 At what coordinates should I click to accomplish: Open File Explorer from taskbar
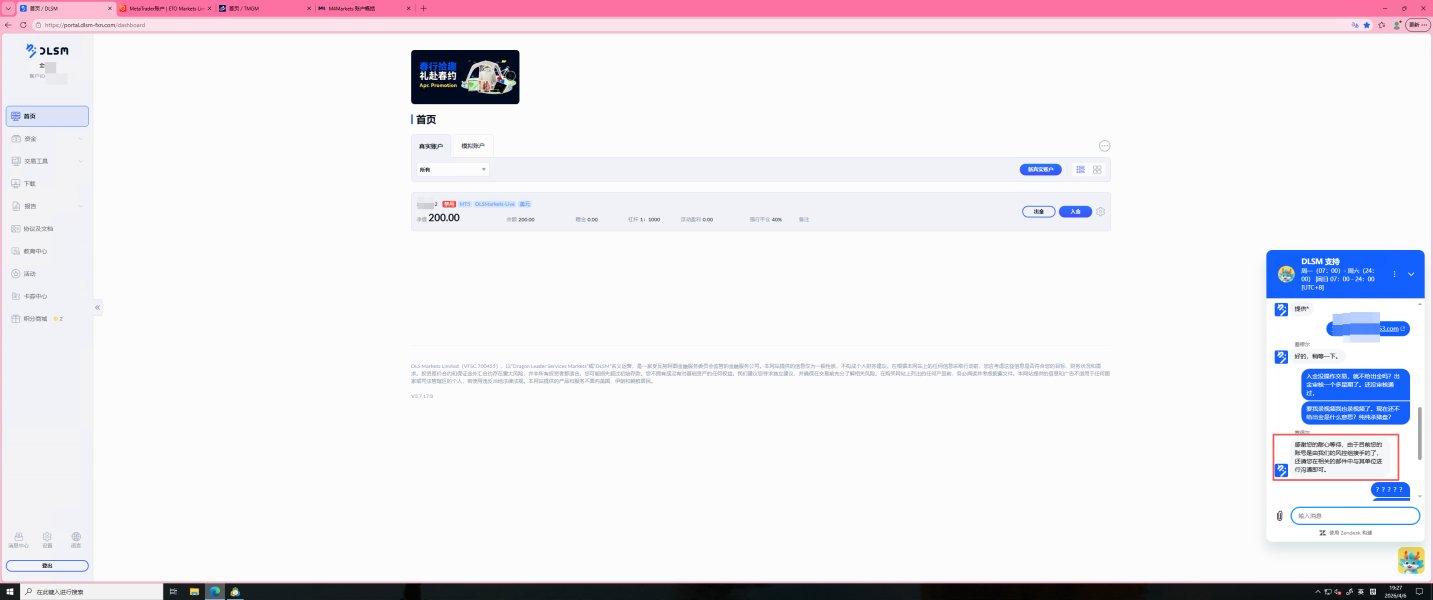click(x=195, y=591)
